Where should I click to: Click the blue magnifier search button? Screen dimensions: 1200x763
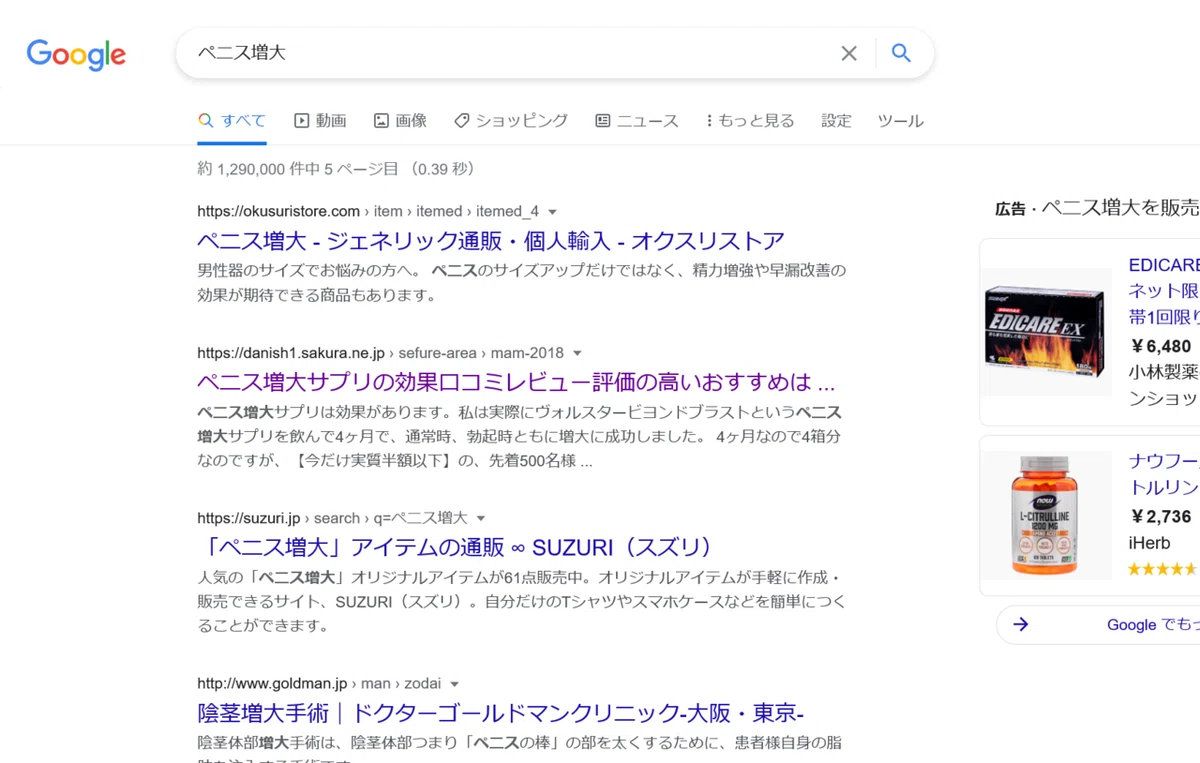click(901, 53)
